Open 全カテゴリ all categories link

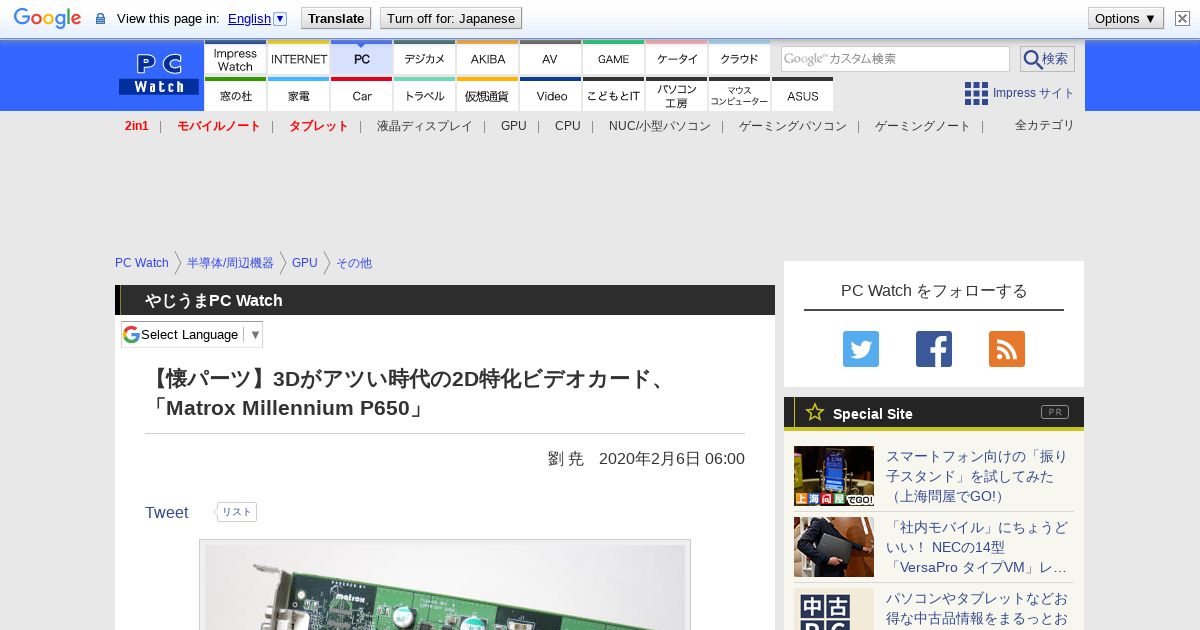pyautogui.click(x=1045, y=125)
